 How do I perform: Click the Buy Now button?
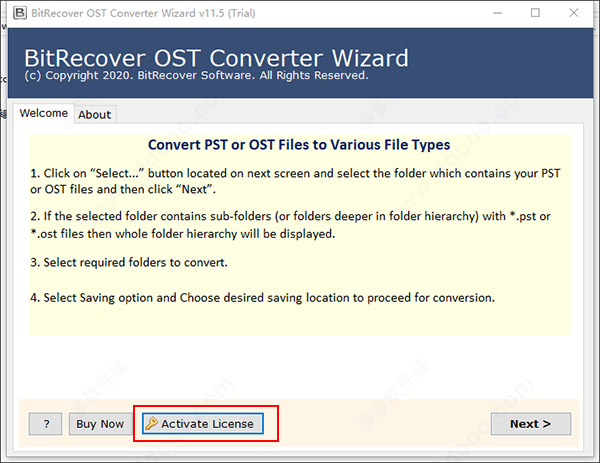(100, 424)
